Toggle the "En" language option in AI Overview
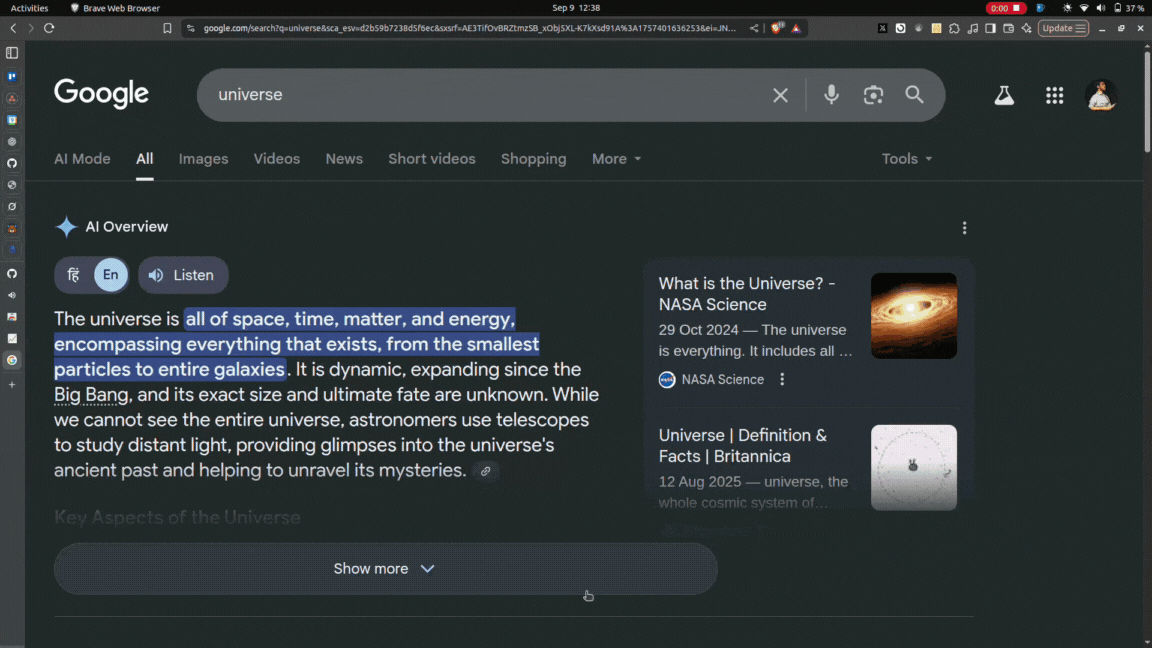The height and width of the screenshot is (648, 1152). pyautogui.click(x=109, y=275)
